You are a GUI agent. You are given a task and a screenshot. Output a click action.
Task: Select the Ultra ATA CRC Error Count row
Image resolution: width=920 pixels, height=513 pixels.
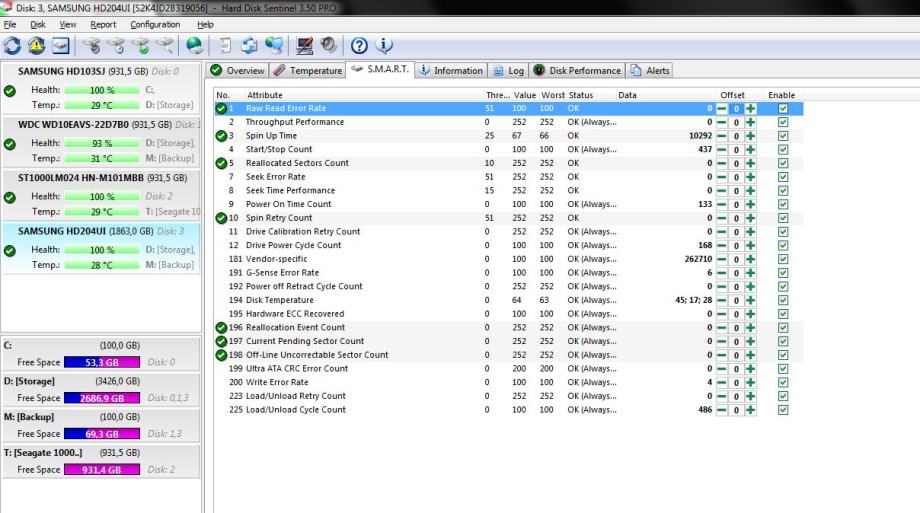509,369
